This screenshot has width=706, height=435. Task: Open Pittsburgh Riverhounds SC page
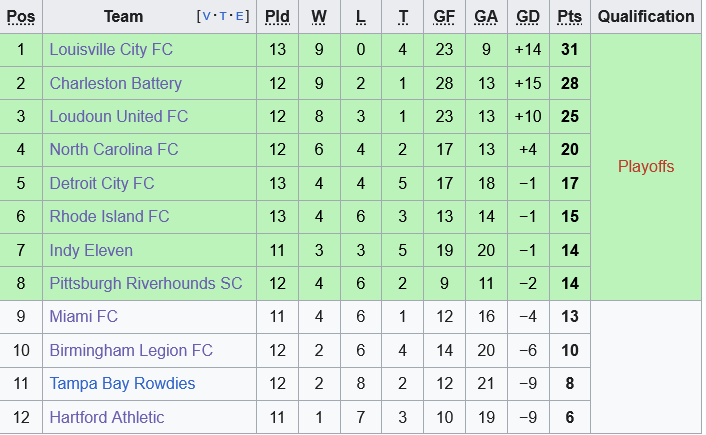146,283
